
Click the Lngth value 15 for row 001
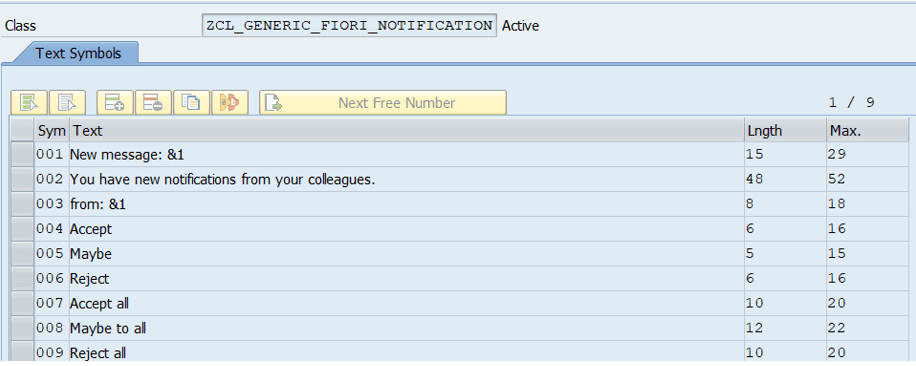click(x=755, y=155)
